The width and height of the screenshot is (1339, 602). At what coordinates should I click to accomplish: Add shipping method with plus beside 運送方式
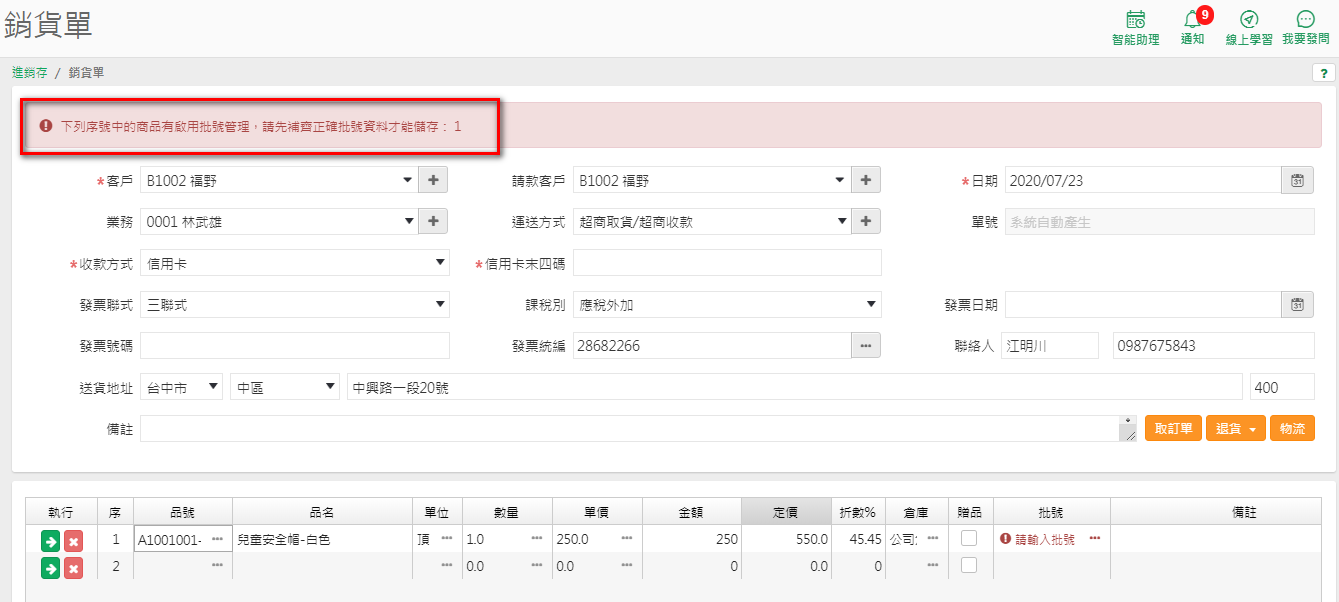866,221
